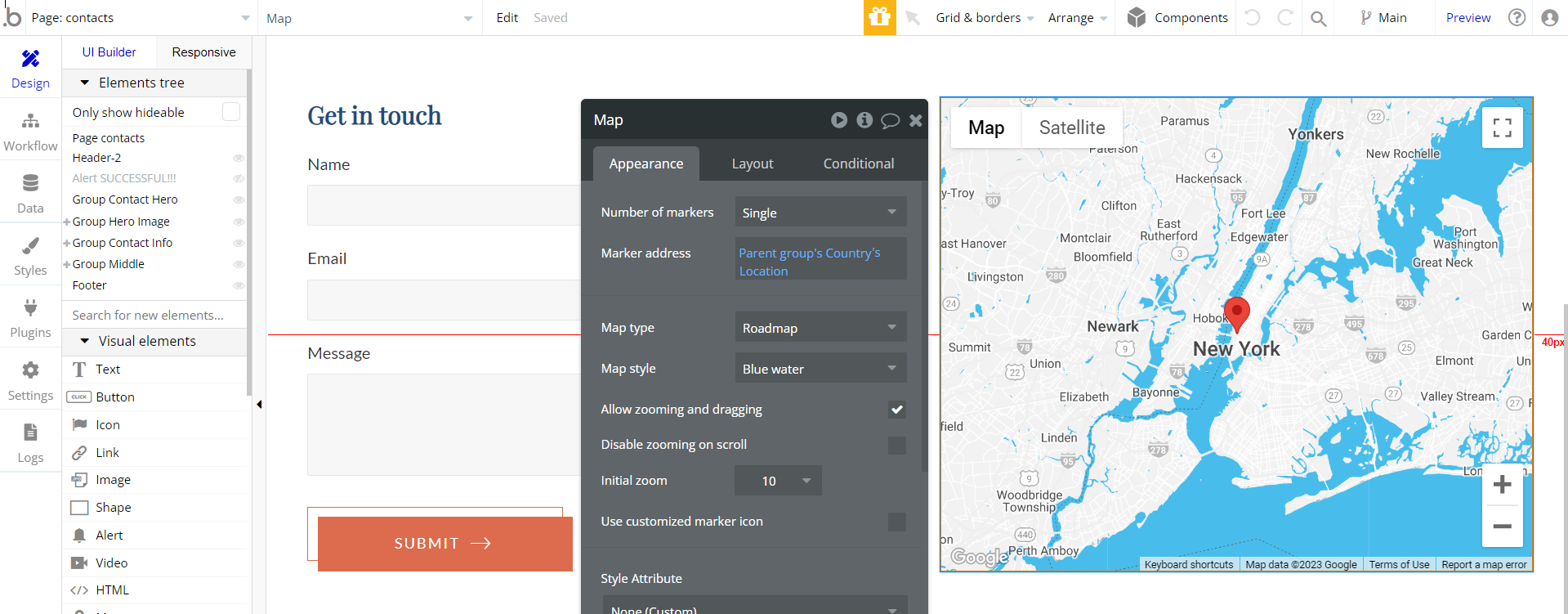Open the help question mark icon
The image size is (1568, 614).
(1517, 17)
